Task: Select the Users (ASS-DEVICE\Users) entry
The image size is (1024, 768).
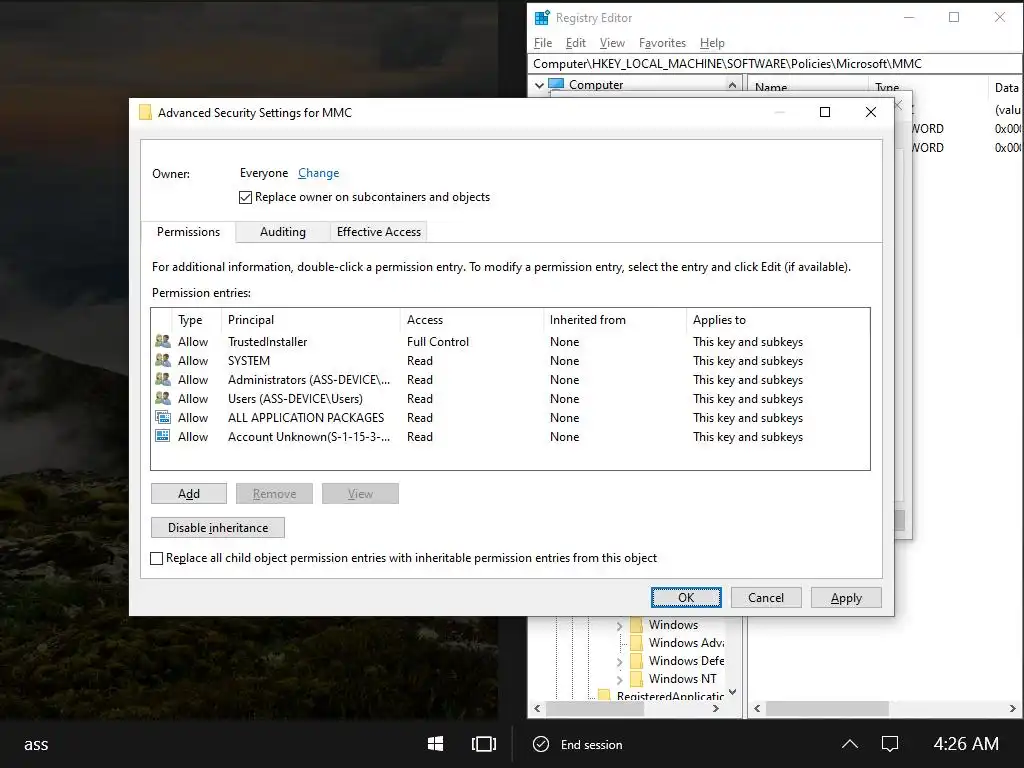Action: point(510,398)
